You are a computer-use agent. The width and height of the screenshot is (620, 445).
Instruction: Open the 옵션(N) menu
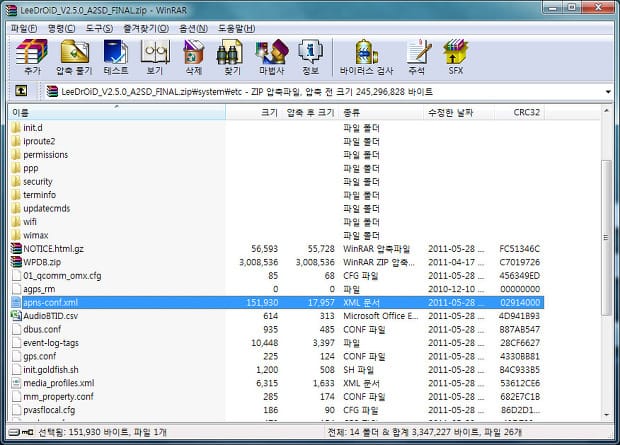pyautogui.click(x=193, y=28)
